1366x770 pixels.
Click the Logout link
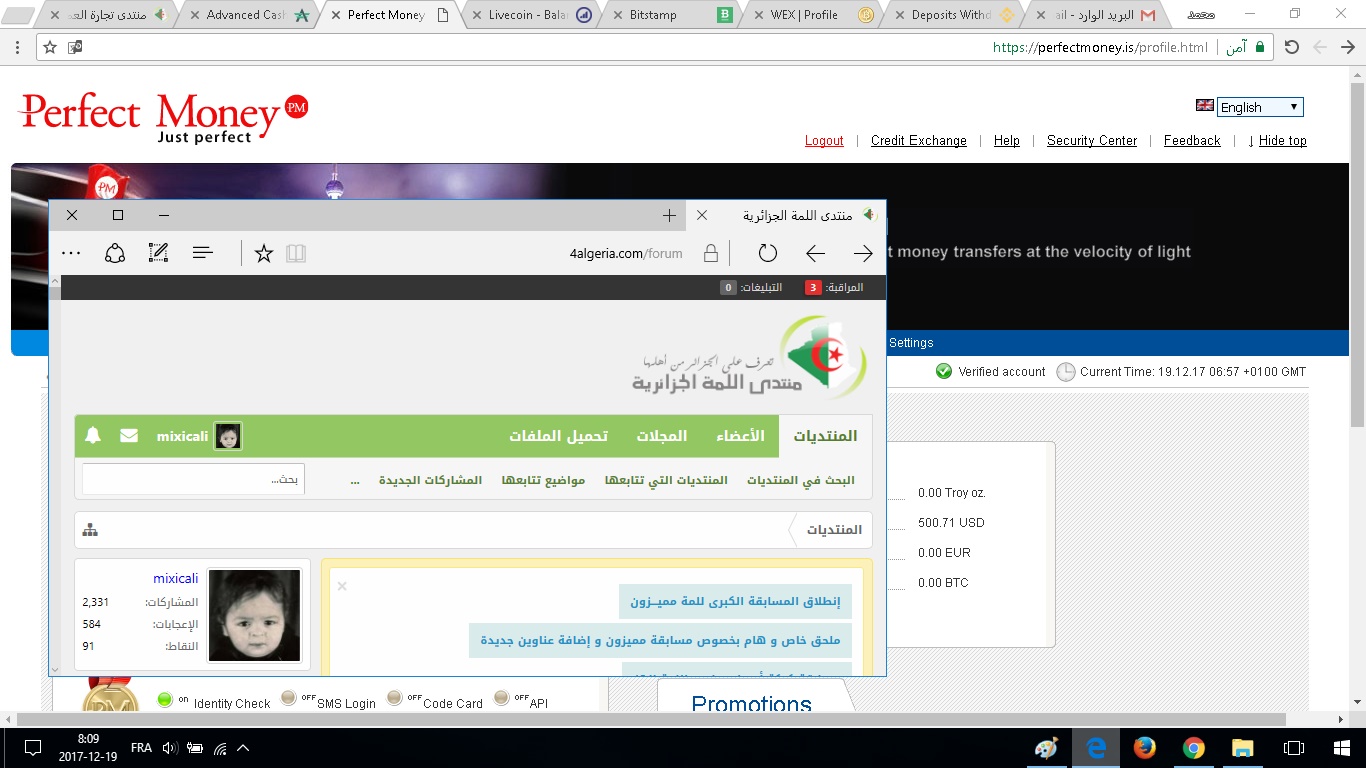point(824,141)
